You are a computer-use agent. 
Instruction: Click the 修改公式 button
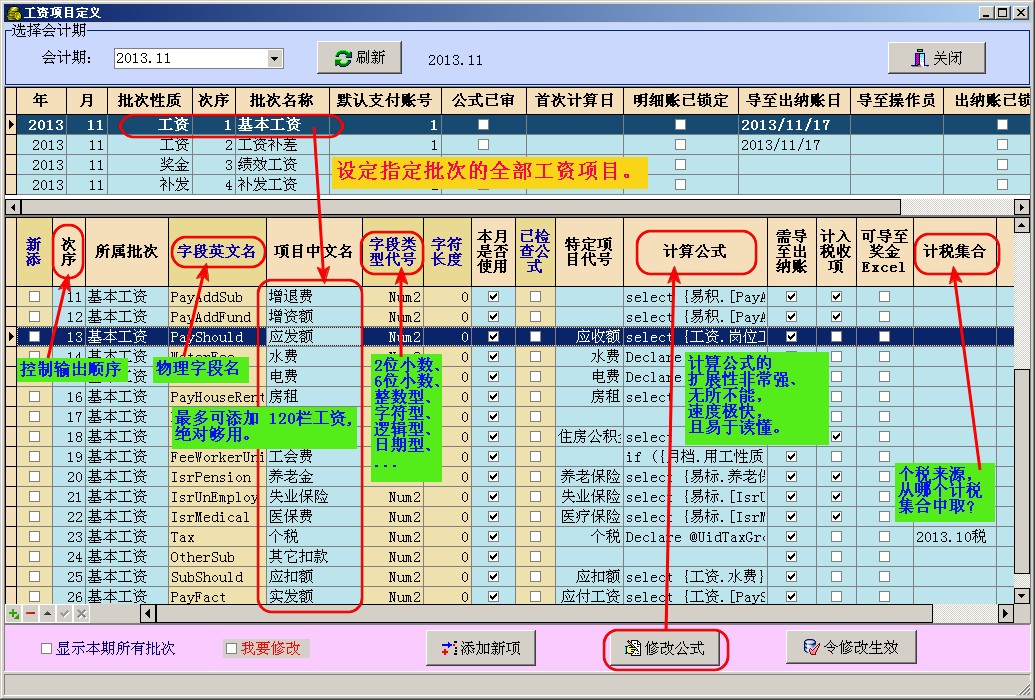click(x=664, y=649)
